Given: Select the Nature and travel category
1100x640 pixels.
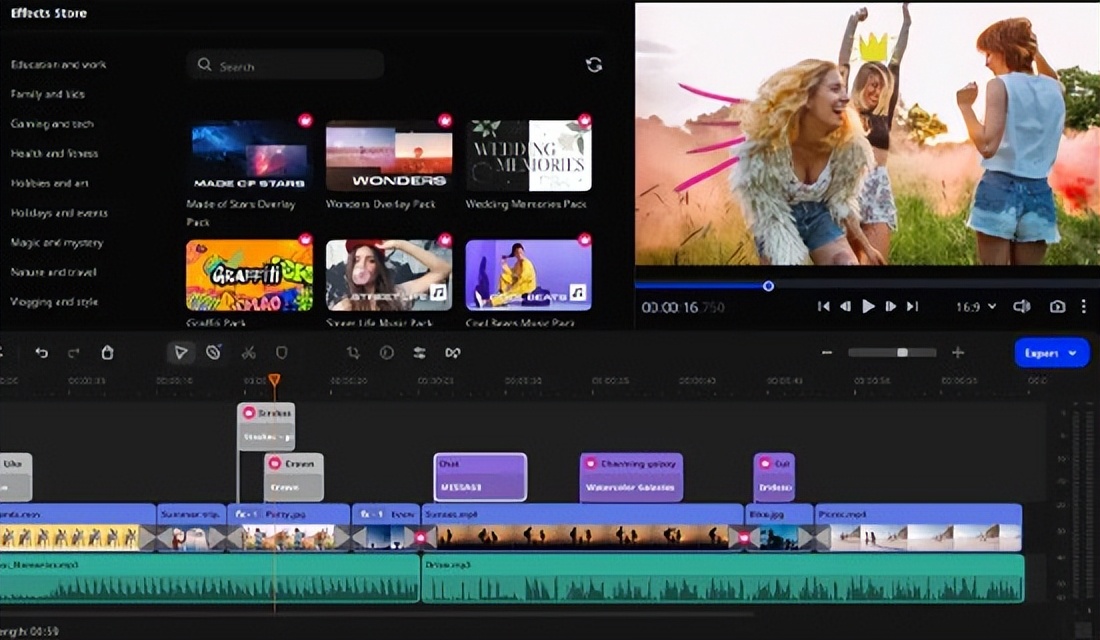Looking at the screenshot, I should click(52, 272).
